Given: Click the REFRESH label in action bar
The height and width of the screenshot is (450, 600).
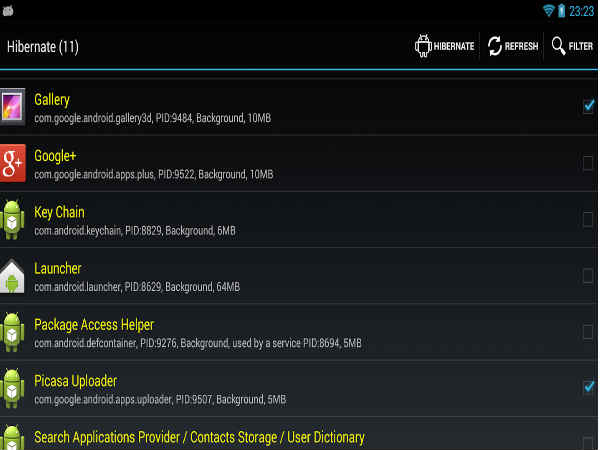Looking at the screenshot, I should (521, 46).
